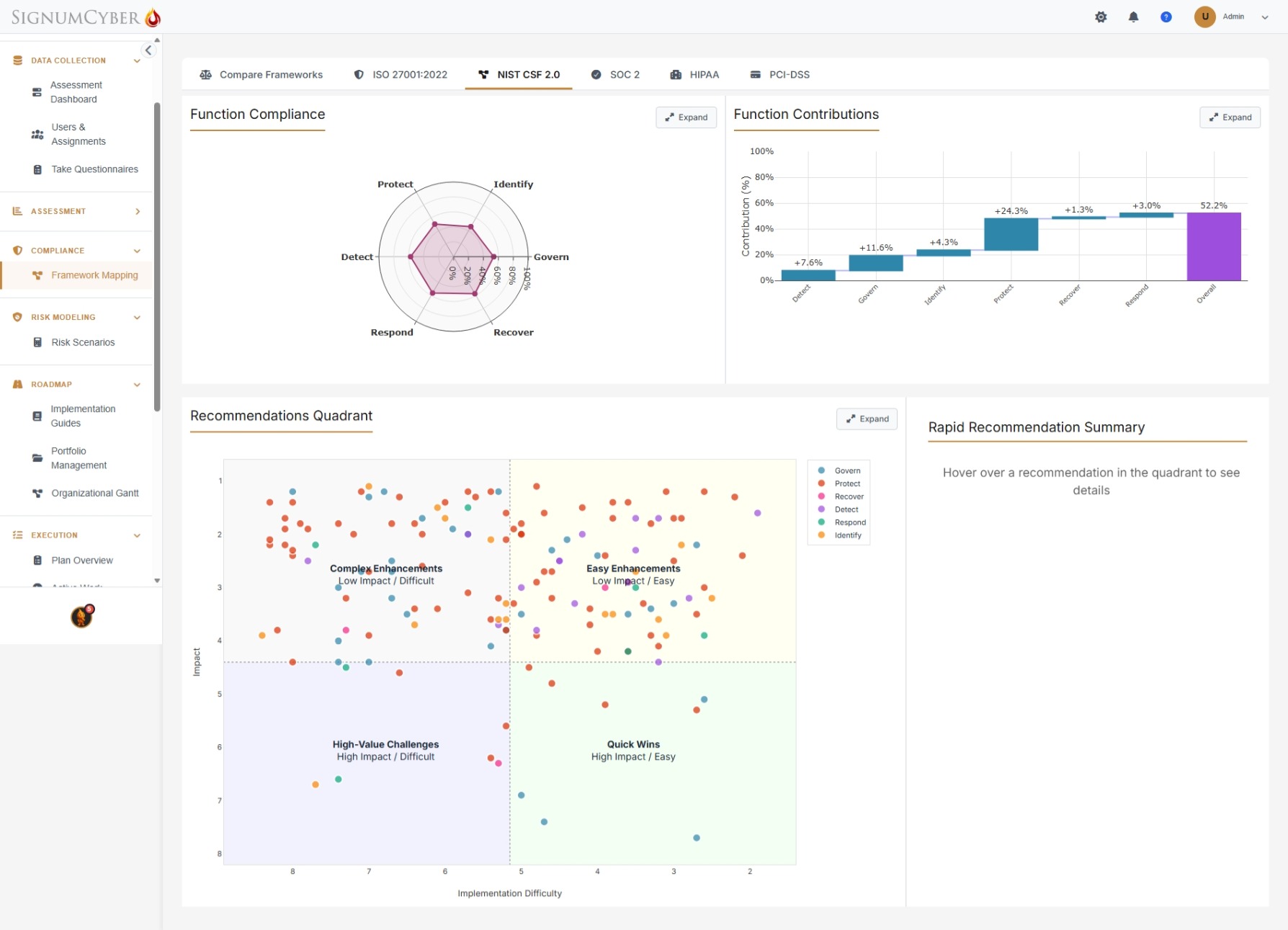The width and height of the screenshot is (1288, 930).
Task: Select the Users & Assignments icon
Action: click(x=37, y=134)
